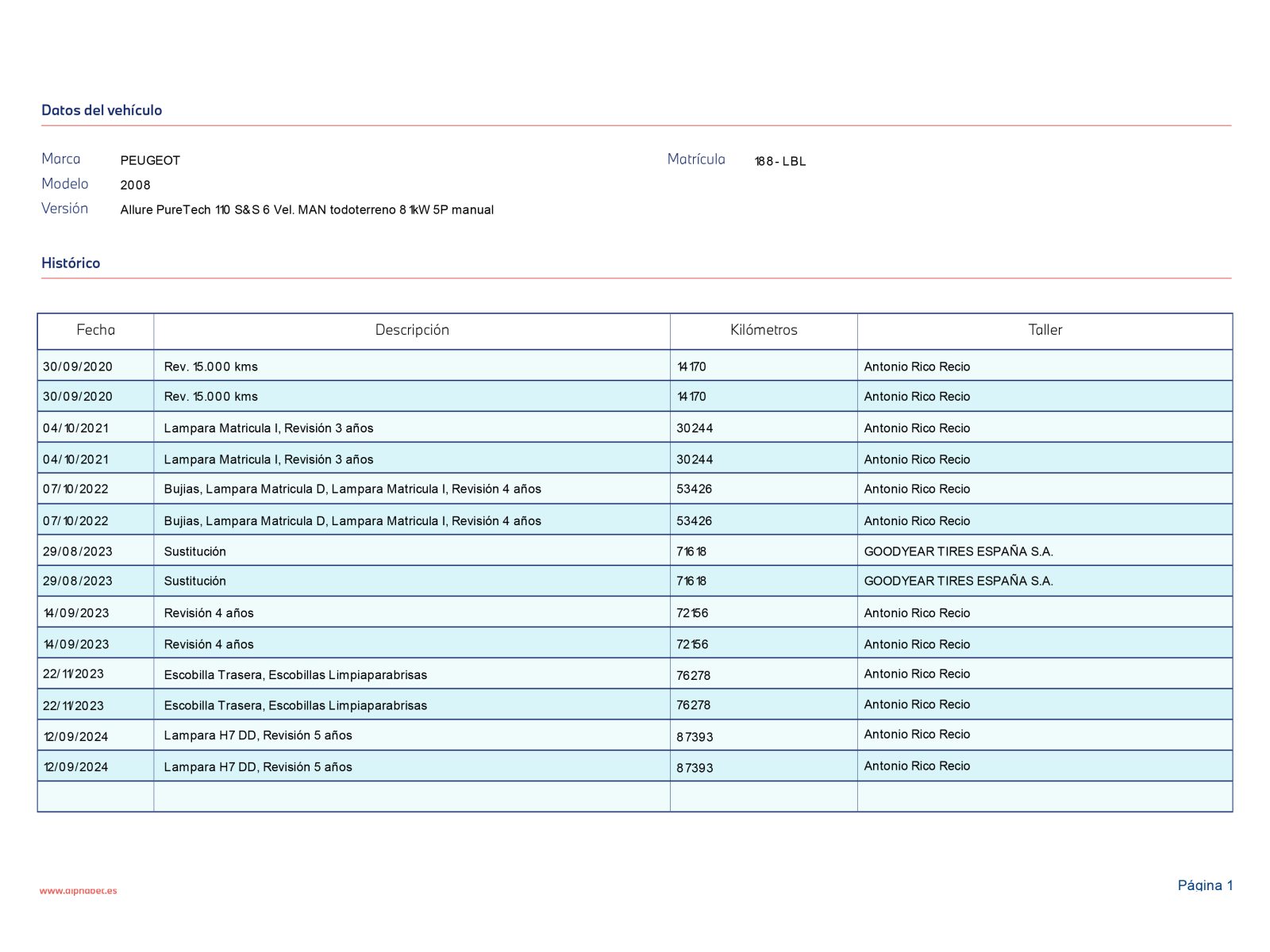Viewport: 1270px width, 952px height.
Task: Click the PEUGEOT brand value
Action: click(150, 160)
